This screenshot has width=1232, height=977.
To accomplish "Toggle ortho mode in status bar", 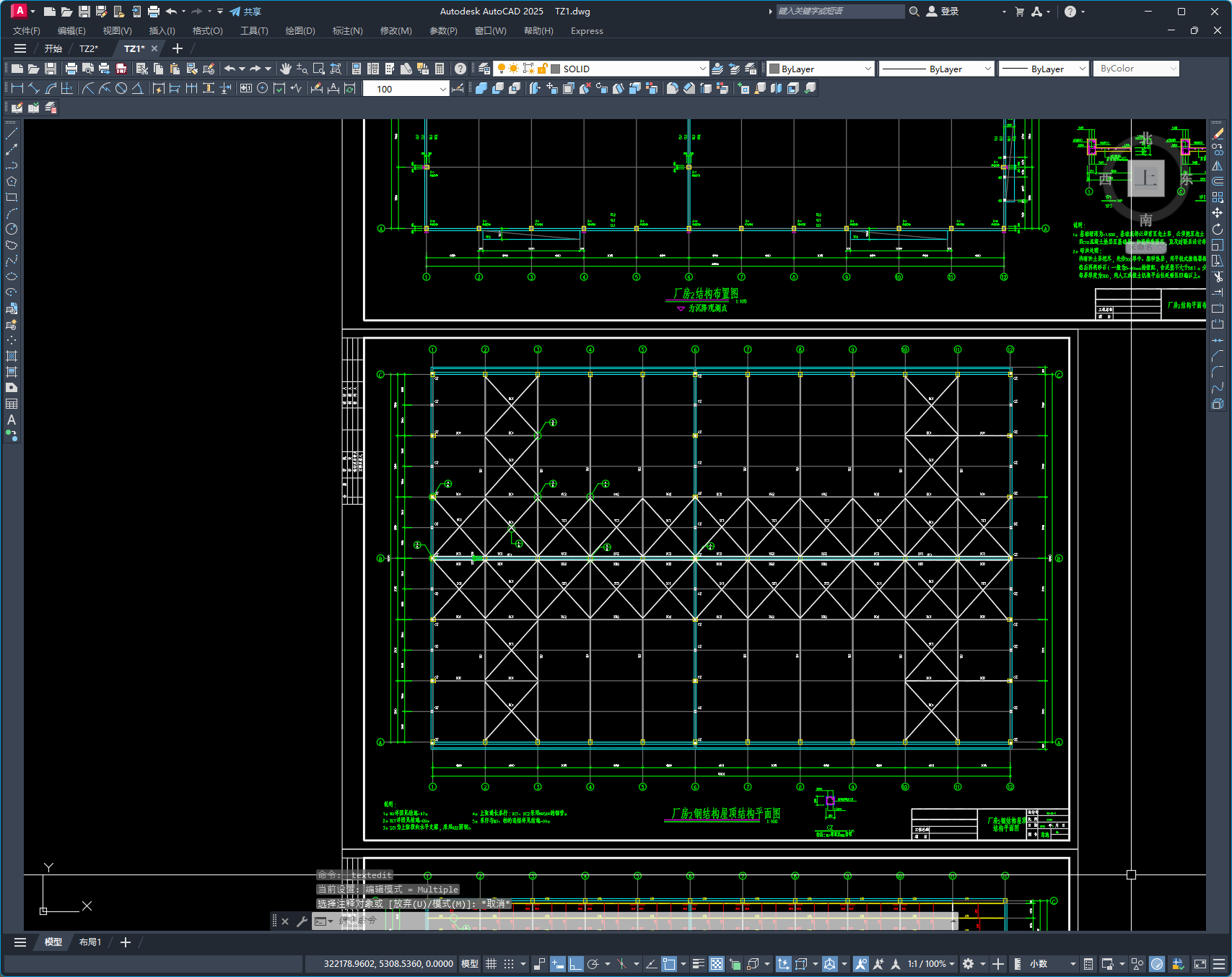I will click(575, 963).
